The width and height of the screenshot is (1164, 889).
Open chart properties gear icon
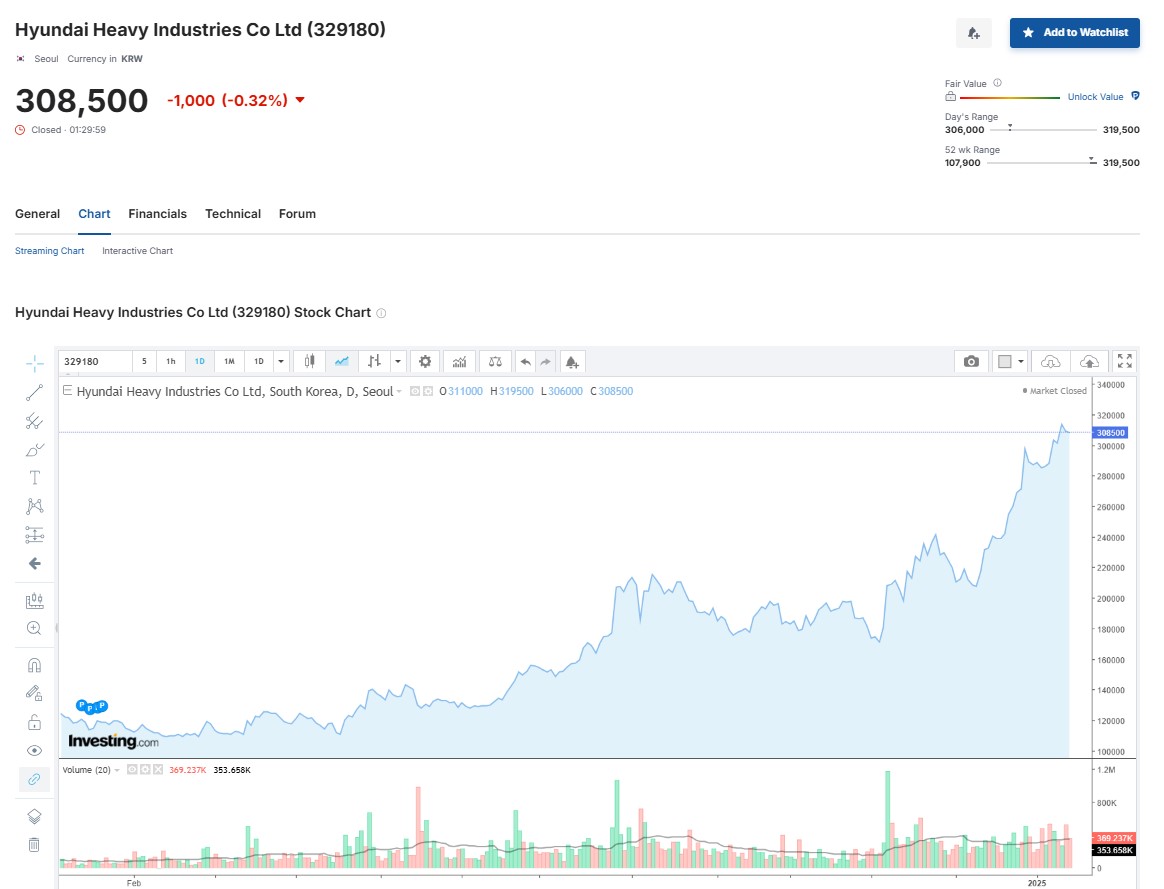pos(425,361)
